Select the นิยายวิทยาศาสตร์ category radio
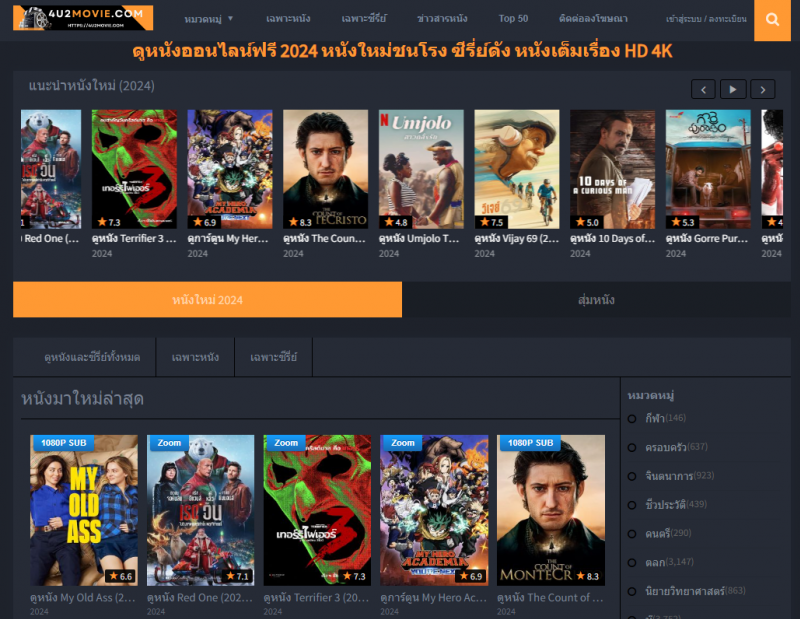The width and height of the screenshot is (800, 619). tap(632, 591)
